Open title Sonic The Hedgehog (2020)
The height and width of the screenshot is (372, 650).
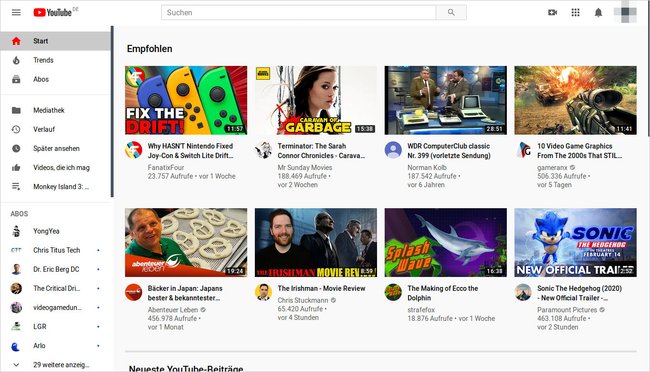(580, 293)
